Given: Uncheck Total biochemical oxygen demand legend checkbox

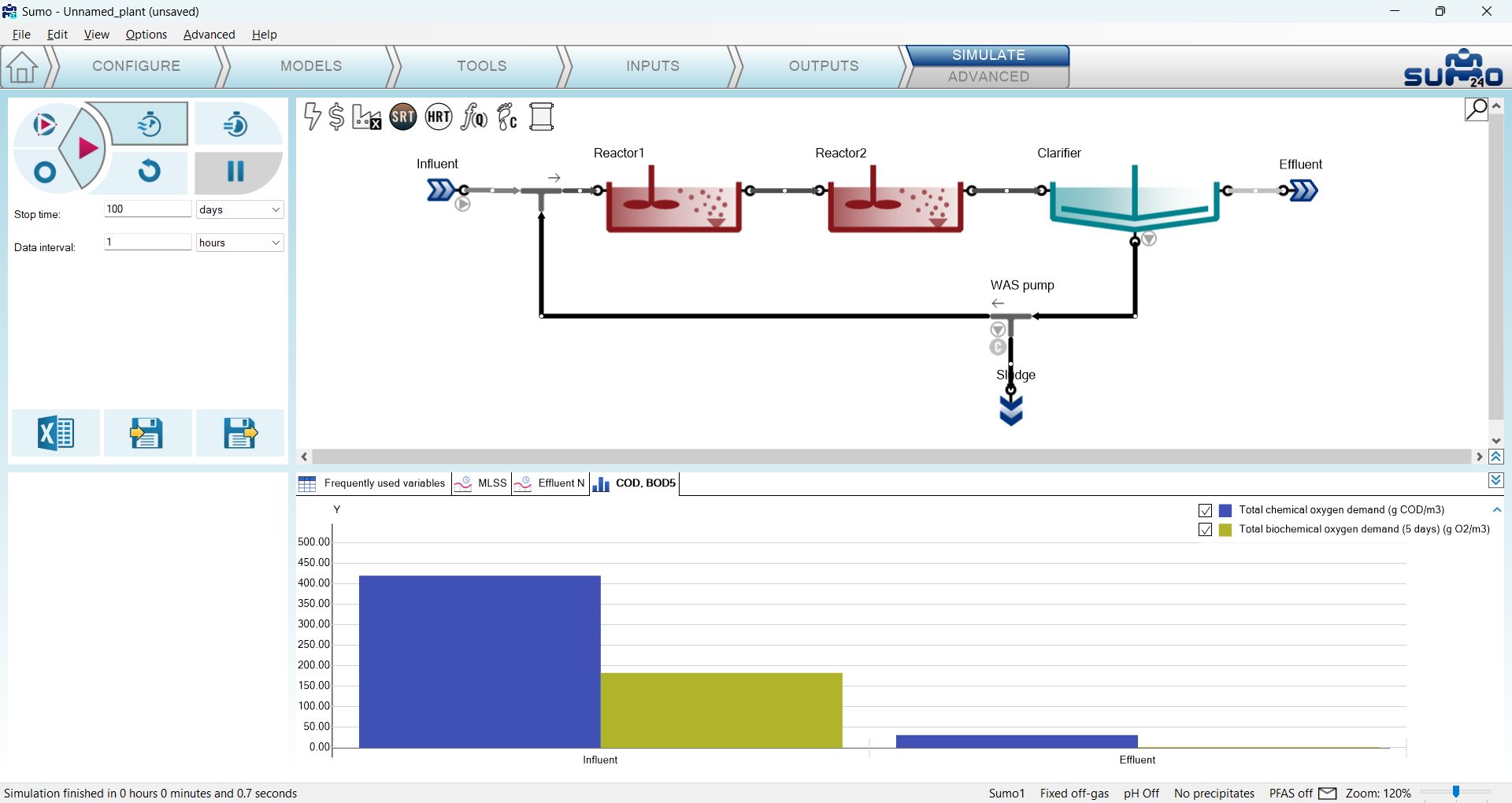Looking at the screenshot, I should point(1205,530).
